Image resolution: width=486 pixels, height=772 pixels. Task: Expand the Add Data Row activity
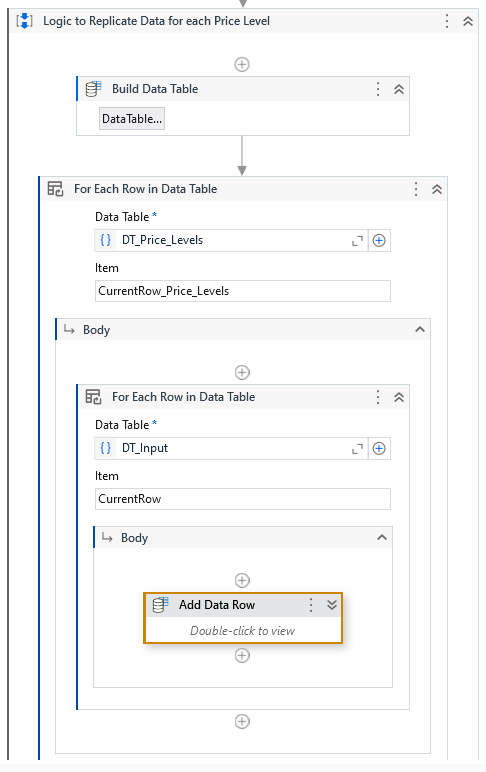(x=332, y=605)
